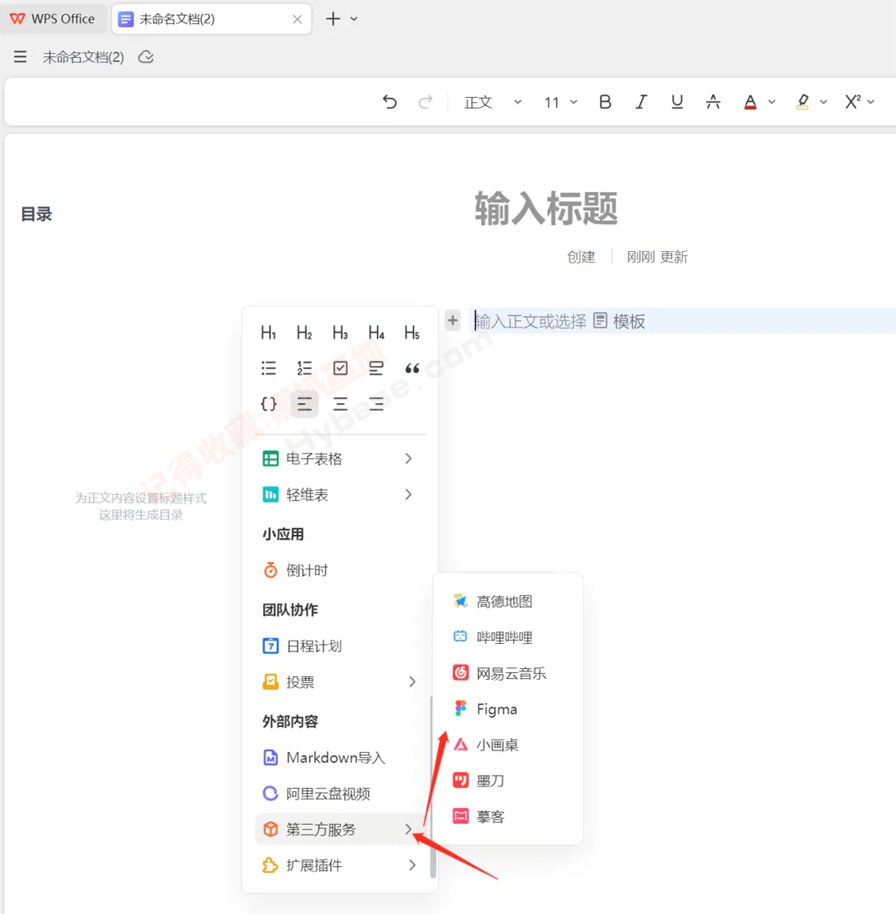Apply Heading 4 style
This screenshot has width=896, height=914.
(377, 333)
